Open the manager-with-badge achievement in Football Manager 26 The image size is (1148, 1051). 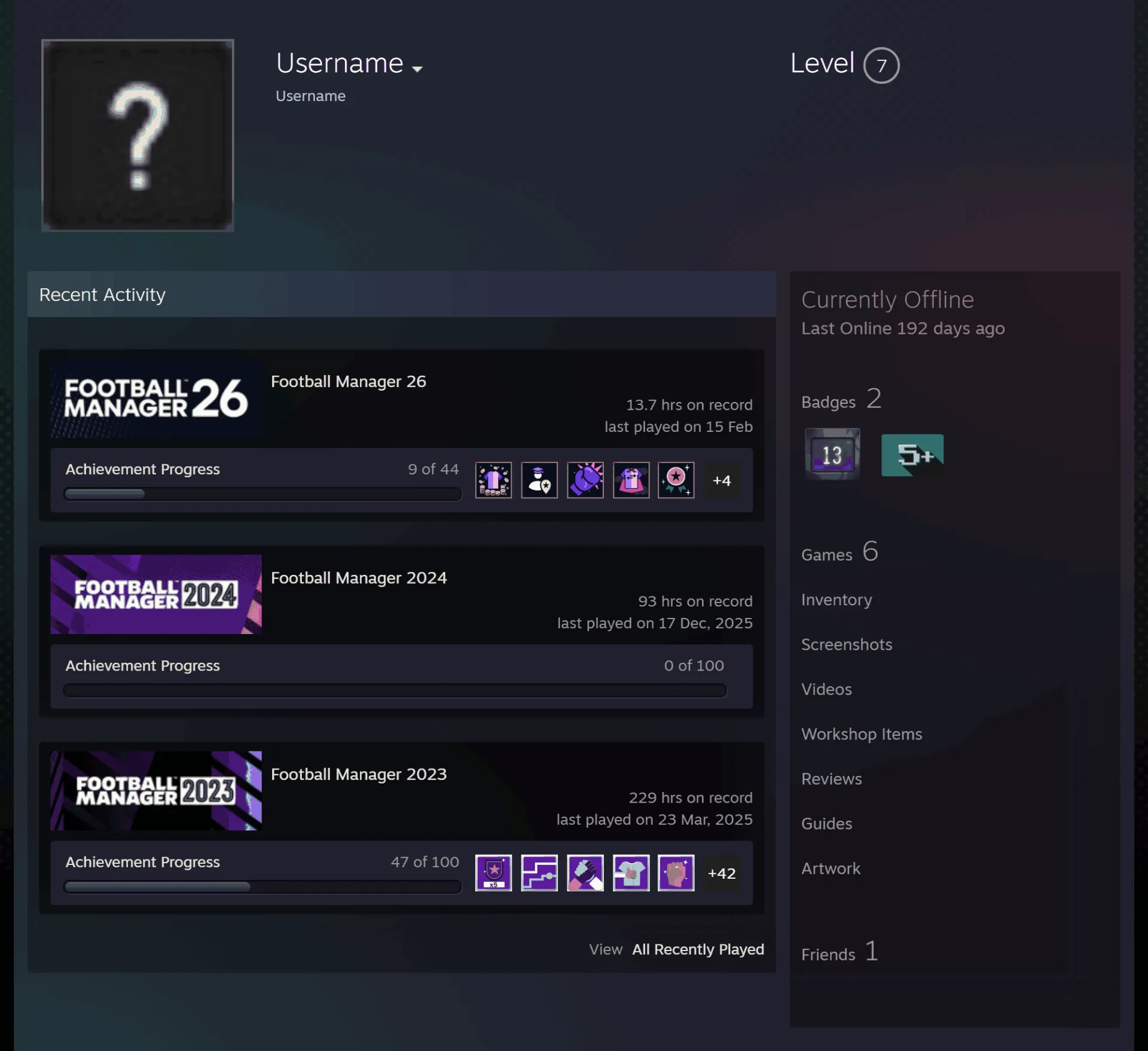[x=539, y=480]
